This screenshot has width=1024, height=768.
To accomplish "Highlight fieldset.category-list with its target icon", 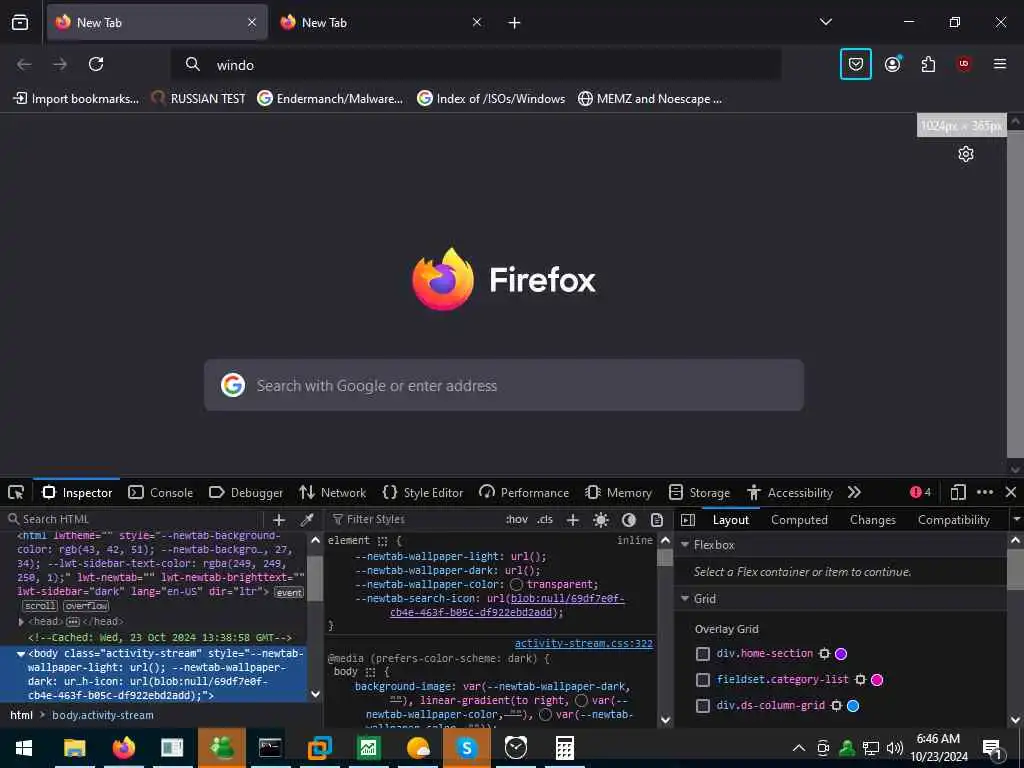I will tap(860, 680).
